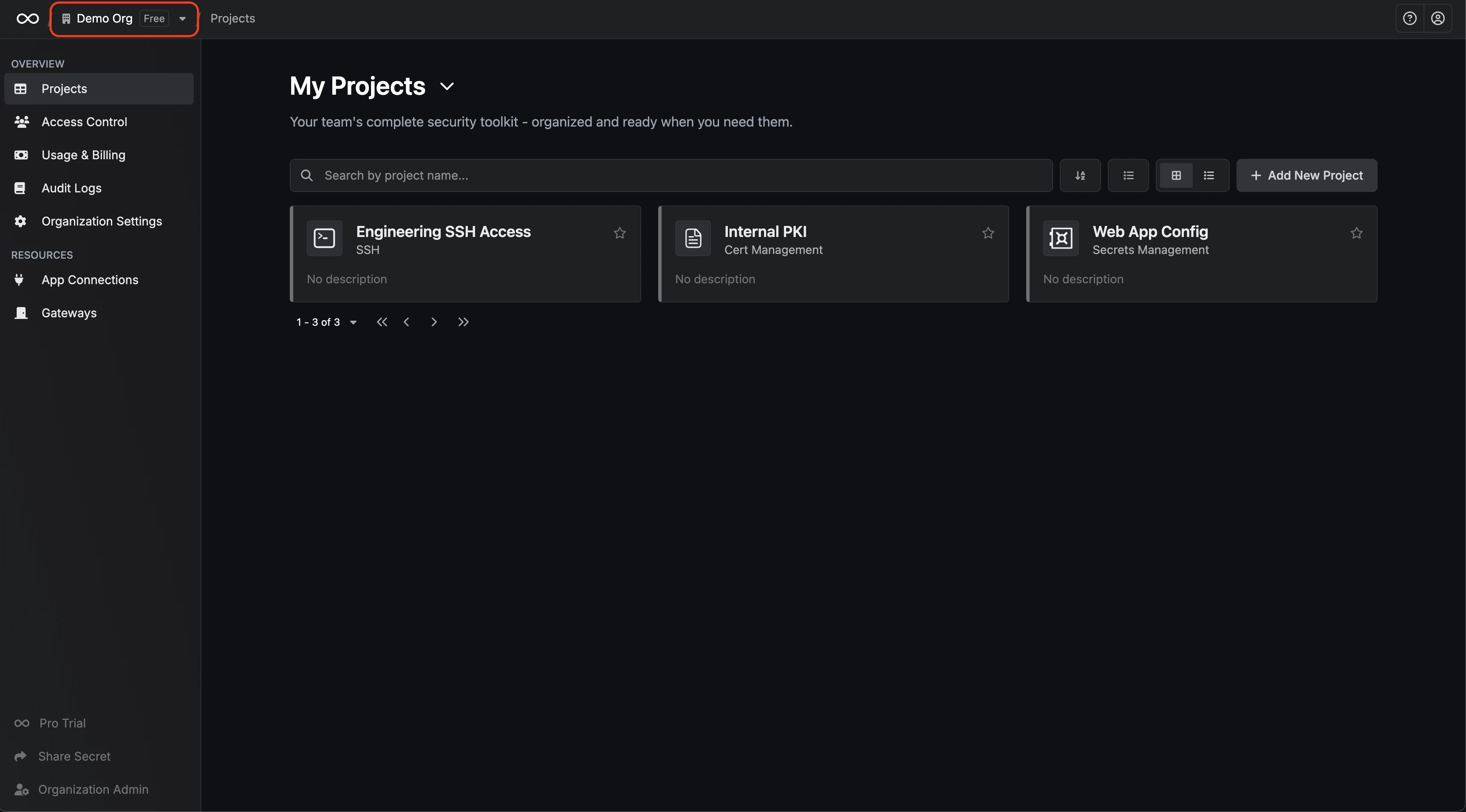Screen dimensions: 1466x812
Task: Click the Projects sidebar grid icon
Action: pos(20,89)
